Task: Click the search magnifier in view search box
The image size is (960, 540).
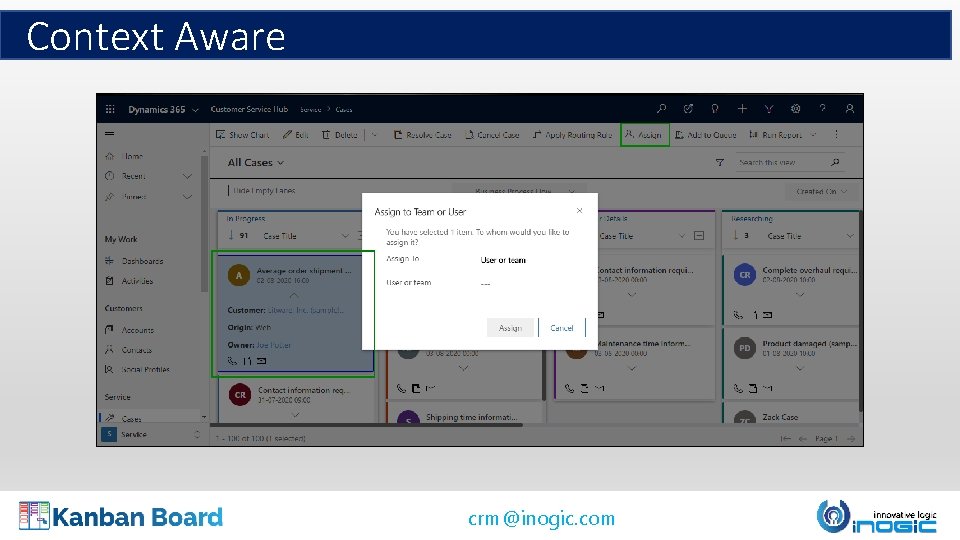Action: pos(835,162)
